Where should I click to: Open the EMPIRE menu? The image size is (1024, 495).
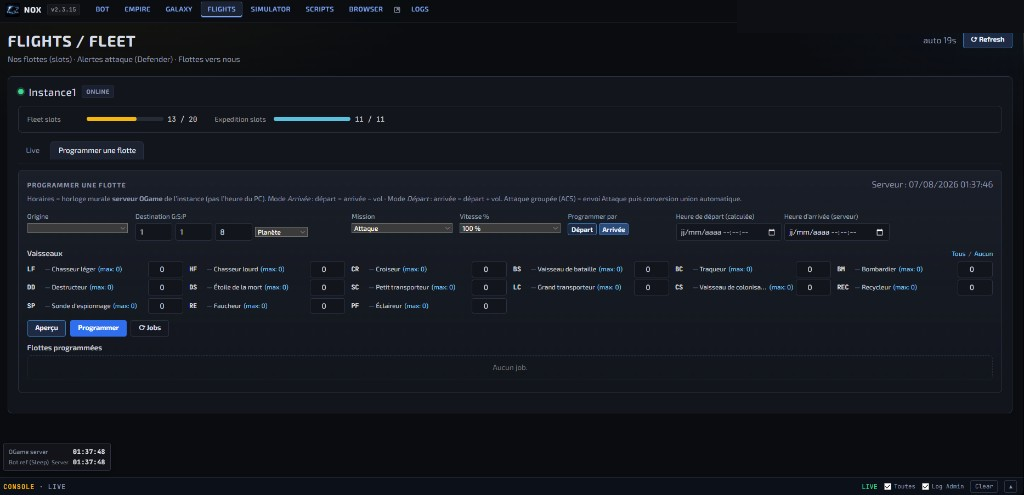coord(136,9)
